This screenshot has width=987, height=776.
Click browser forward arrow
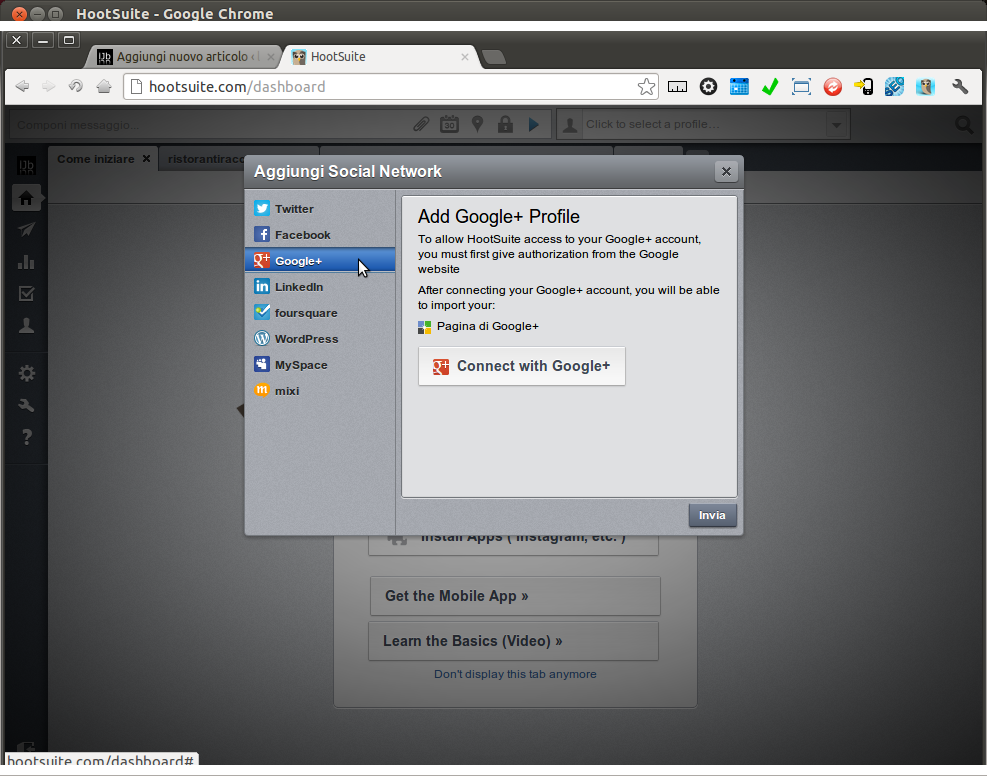point(48,86)
